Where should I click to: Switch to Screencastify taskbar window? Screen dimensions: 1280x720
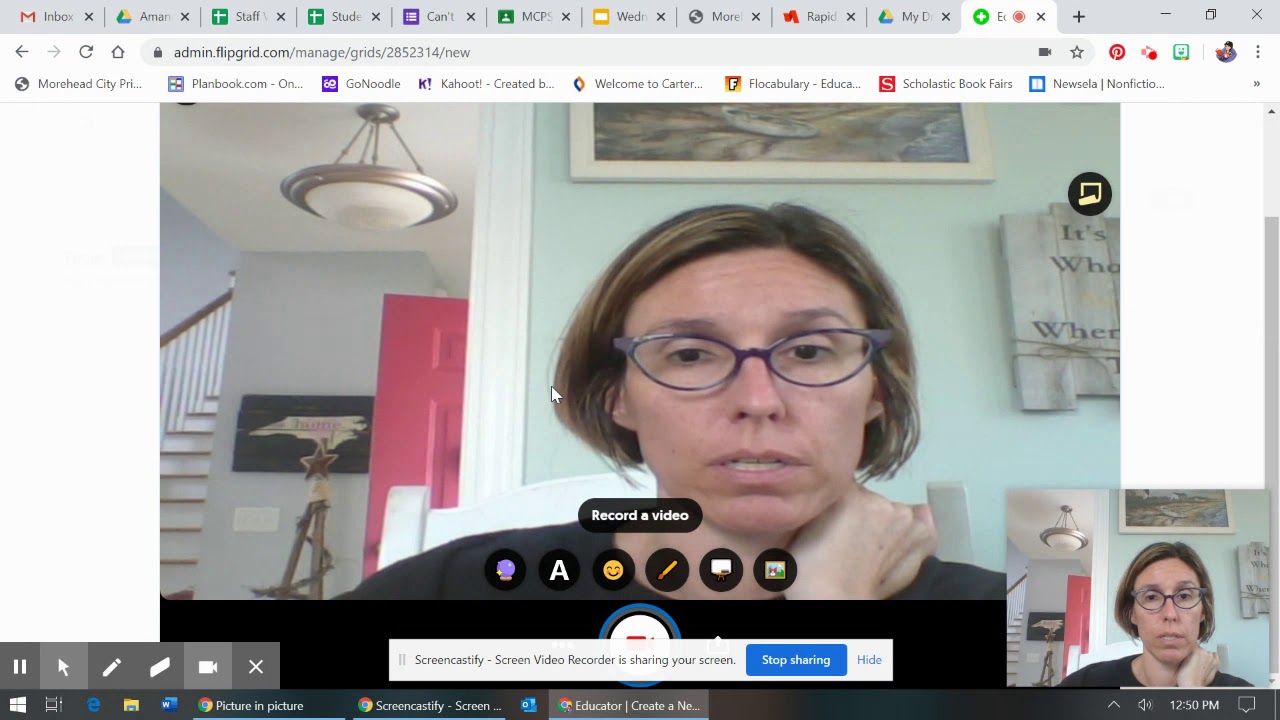[430, 705]
